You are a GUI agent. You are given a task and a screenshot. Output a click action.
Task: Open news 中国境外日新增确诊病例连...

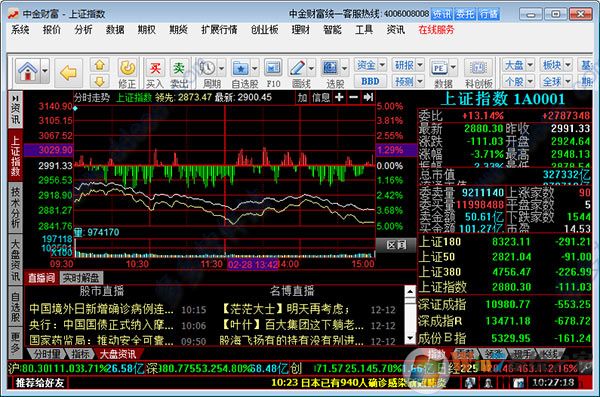pos(101,309)
